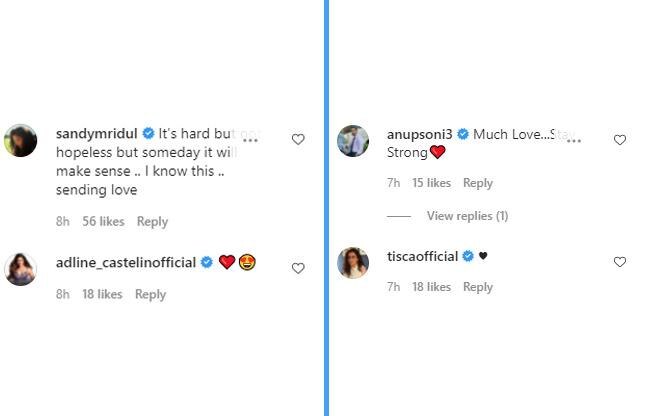The image size is (650, 416).
Task: Like anupsoni3's comment with the heart
Action: click(619, 140)
